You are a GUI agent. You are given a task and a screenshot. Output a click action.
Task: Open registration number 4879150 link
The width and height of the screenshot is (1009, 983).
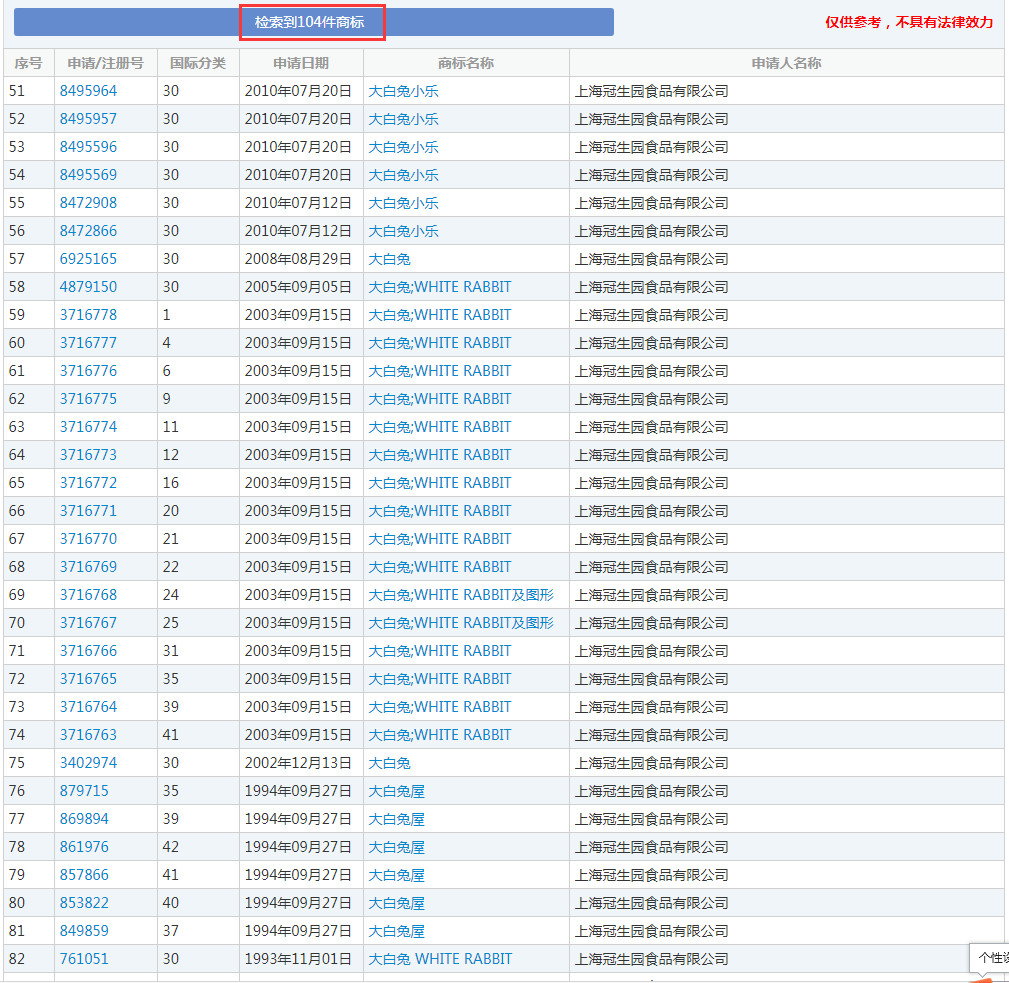88,287
